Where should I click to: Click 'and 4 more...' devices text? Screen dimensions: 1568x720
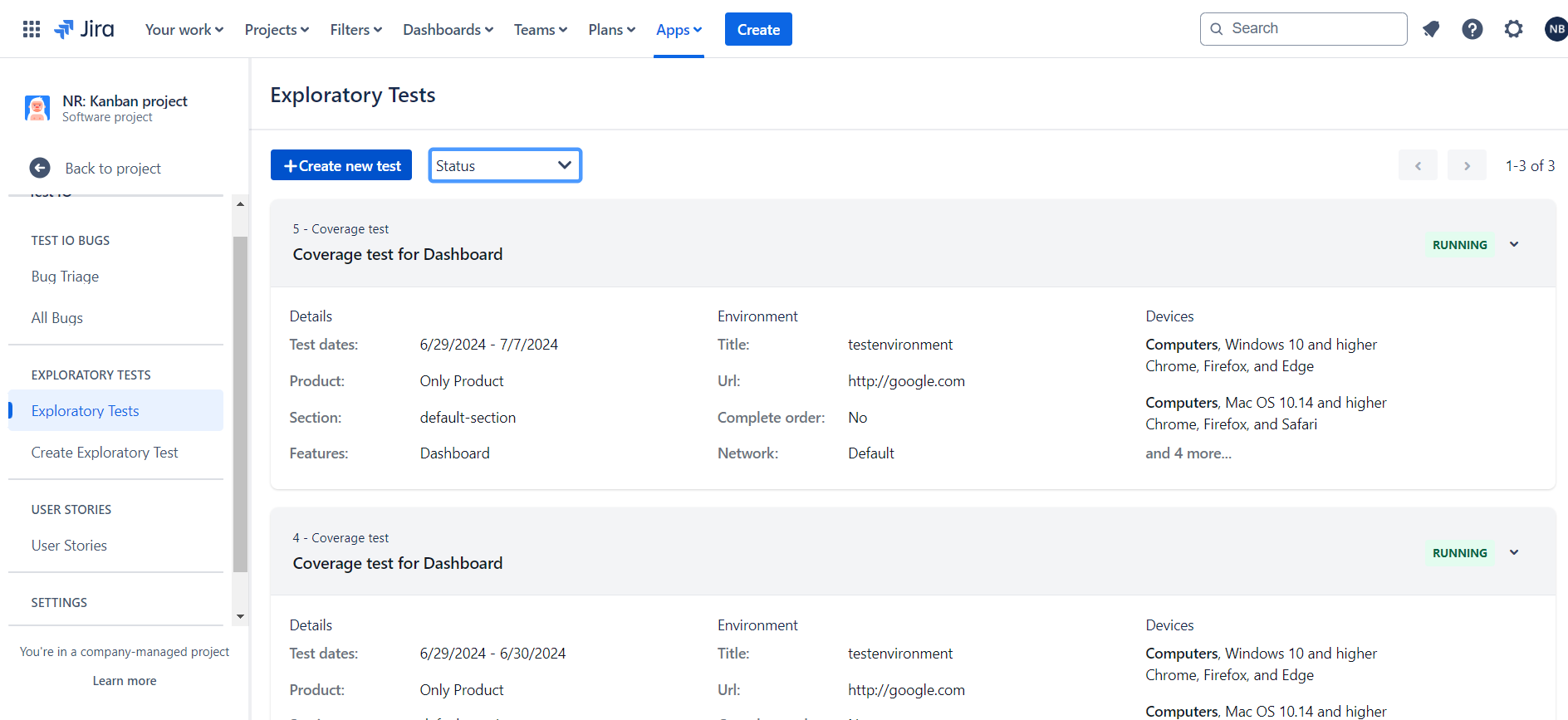click(1188, 453)
